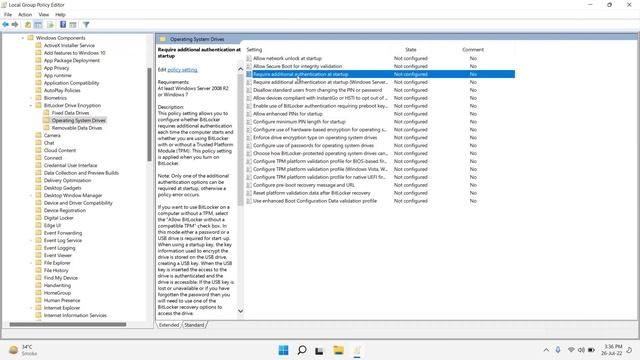Image resolution: width=640 pixels, height=360 pixels.
Task: Go forward with the toolbar forward arrow
Action: tap(15, 24)
